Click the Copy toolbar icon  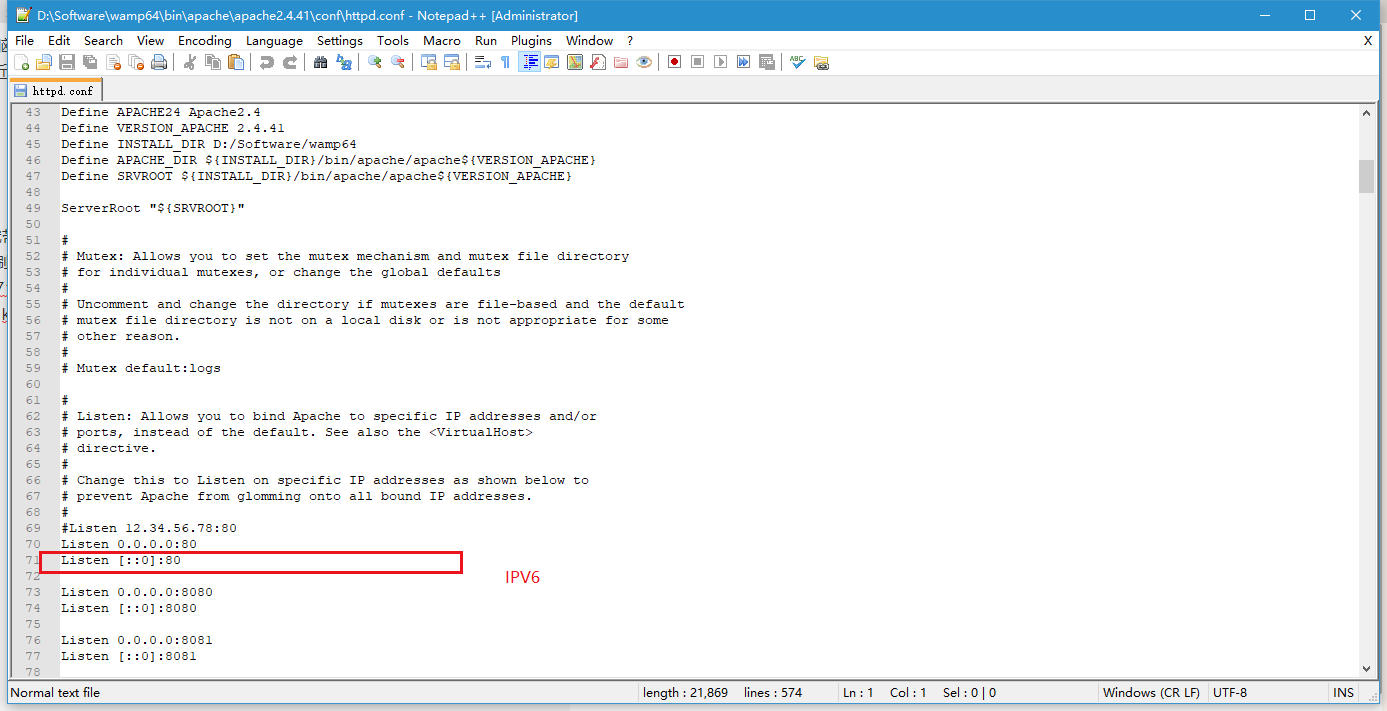pyautogui.click(x=212, y=62)
